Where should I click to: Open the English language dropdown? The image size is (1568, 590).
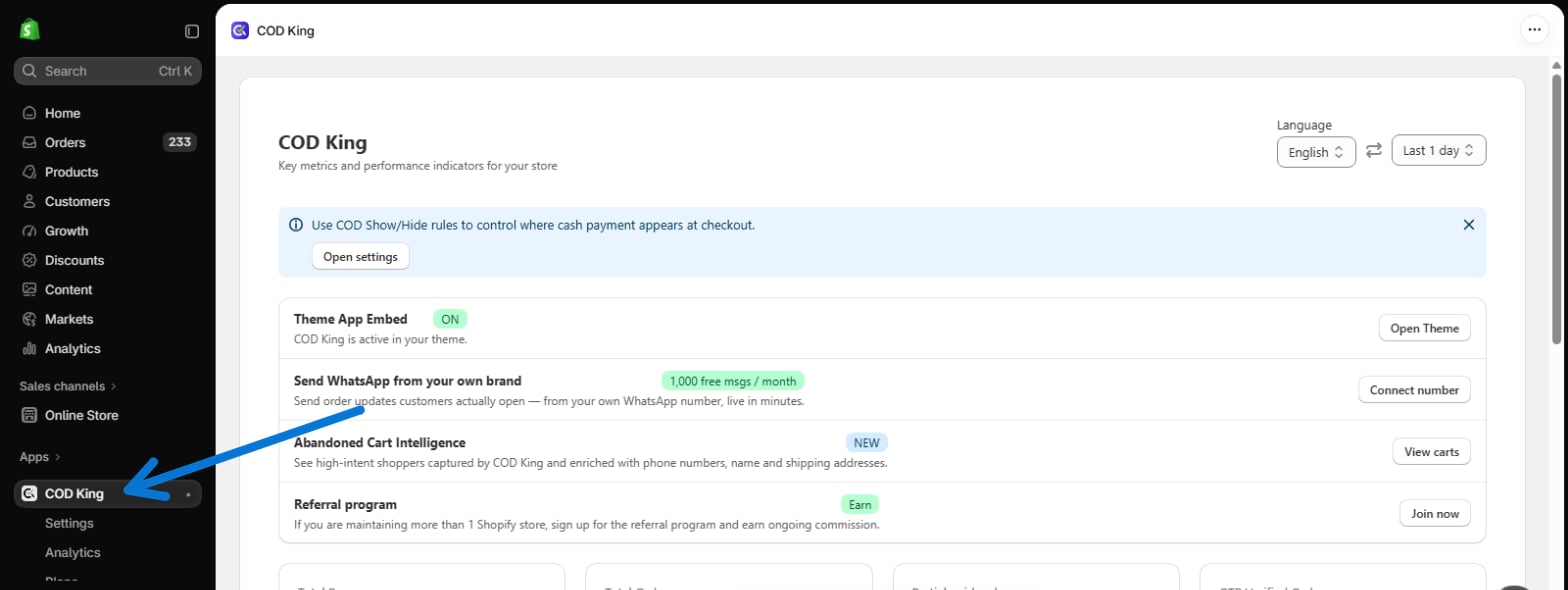[1316, 152]
